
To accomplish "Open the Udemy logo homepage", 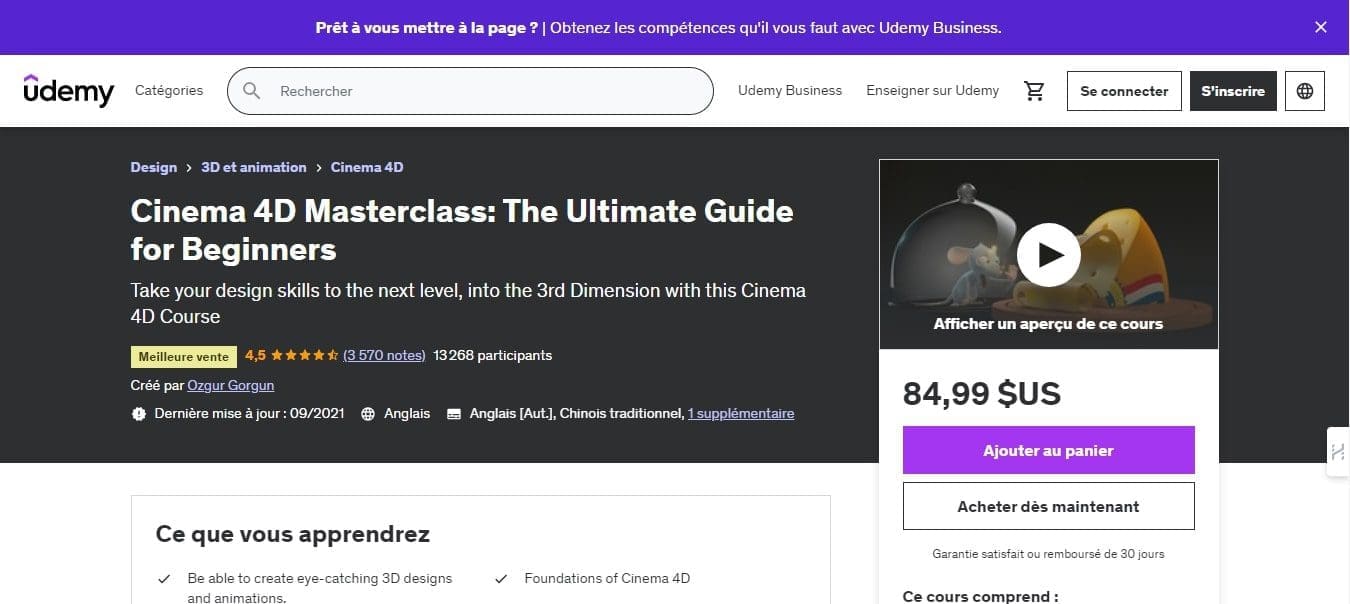I will coord(69,90).
